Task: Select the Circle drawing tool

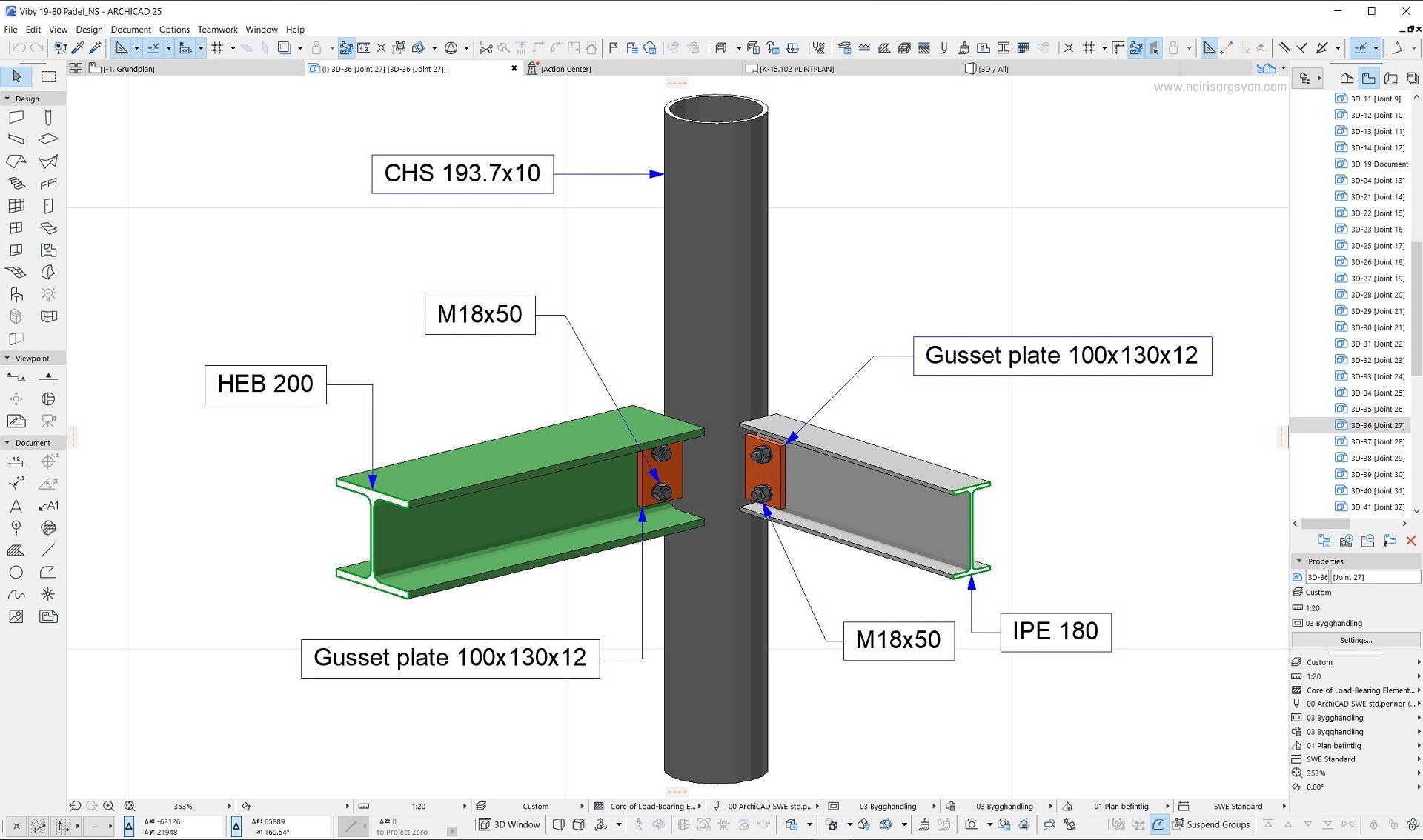Action: tap(16, 573)
